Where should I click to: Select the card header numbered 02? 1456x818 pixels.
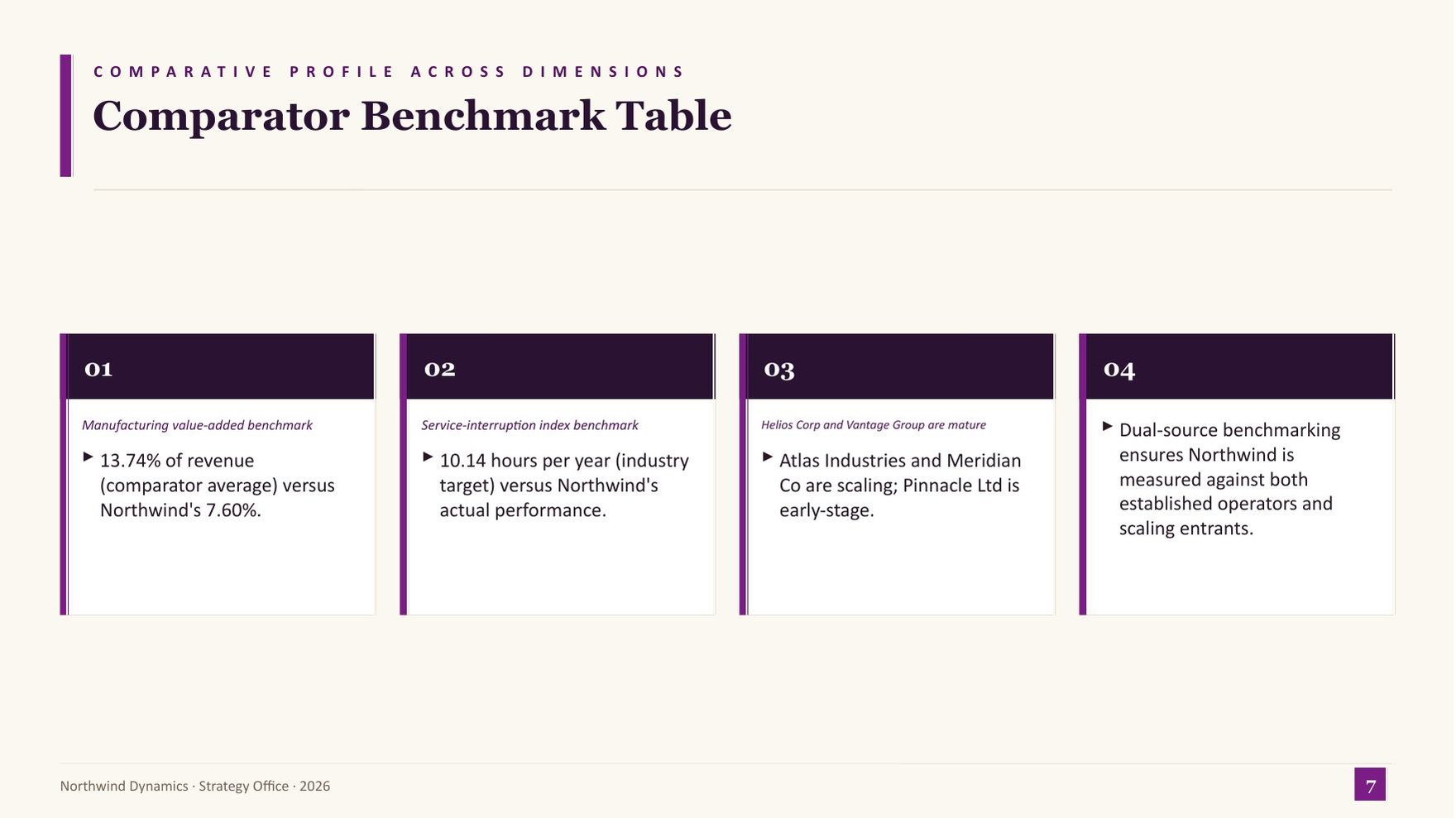558,367
